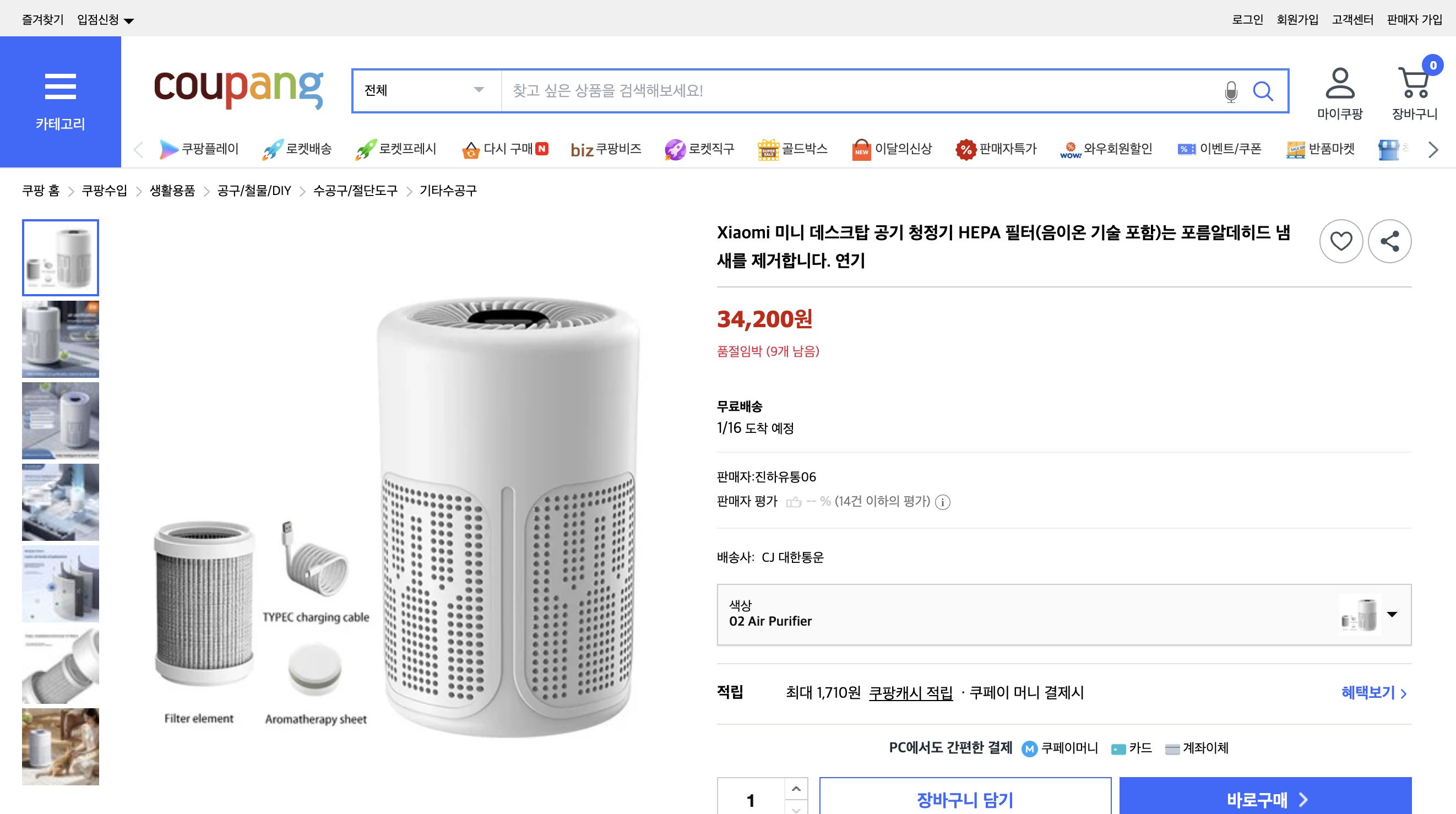1456x814 pixels.
Task: Open the 장바구니 shopping cart icon
Action: coord(1415,86)
